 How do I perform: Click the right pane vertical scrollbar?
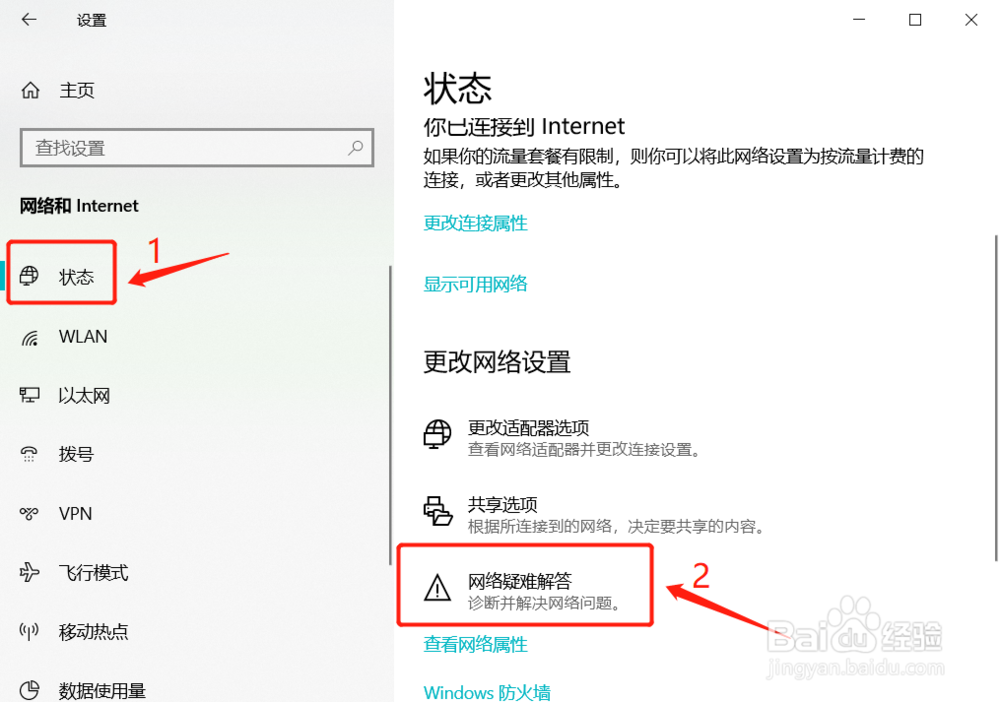pos(996,399)
